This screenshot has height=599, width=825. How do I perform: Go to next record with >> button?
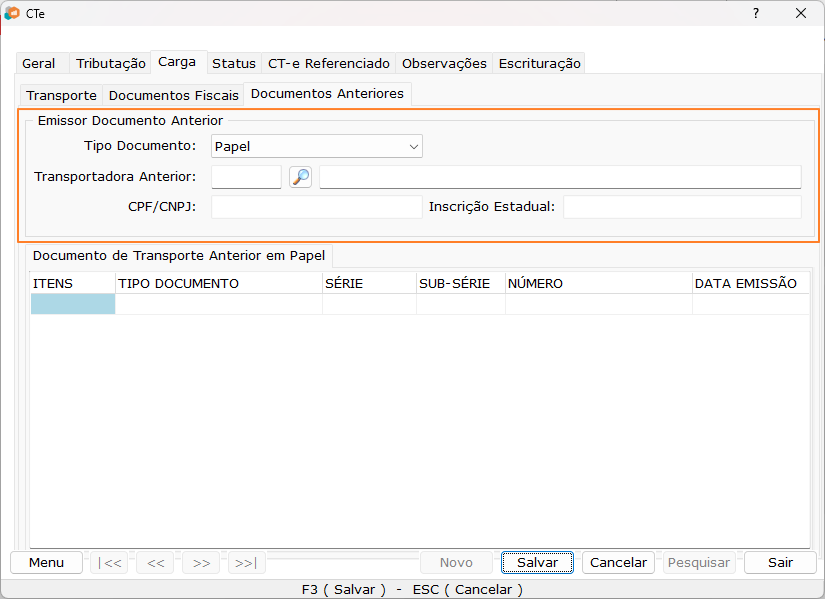tap(202, 563)
